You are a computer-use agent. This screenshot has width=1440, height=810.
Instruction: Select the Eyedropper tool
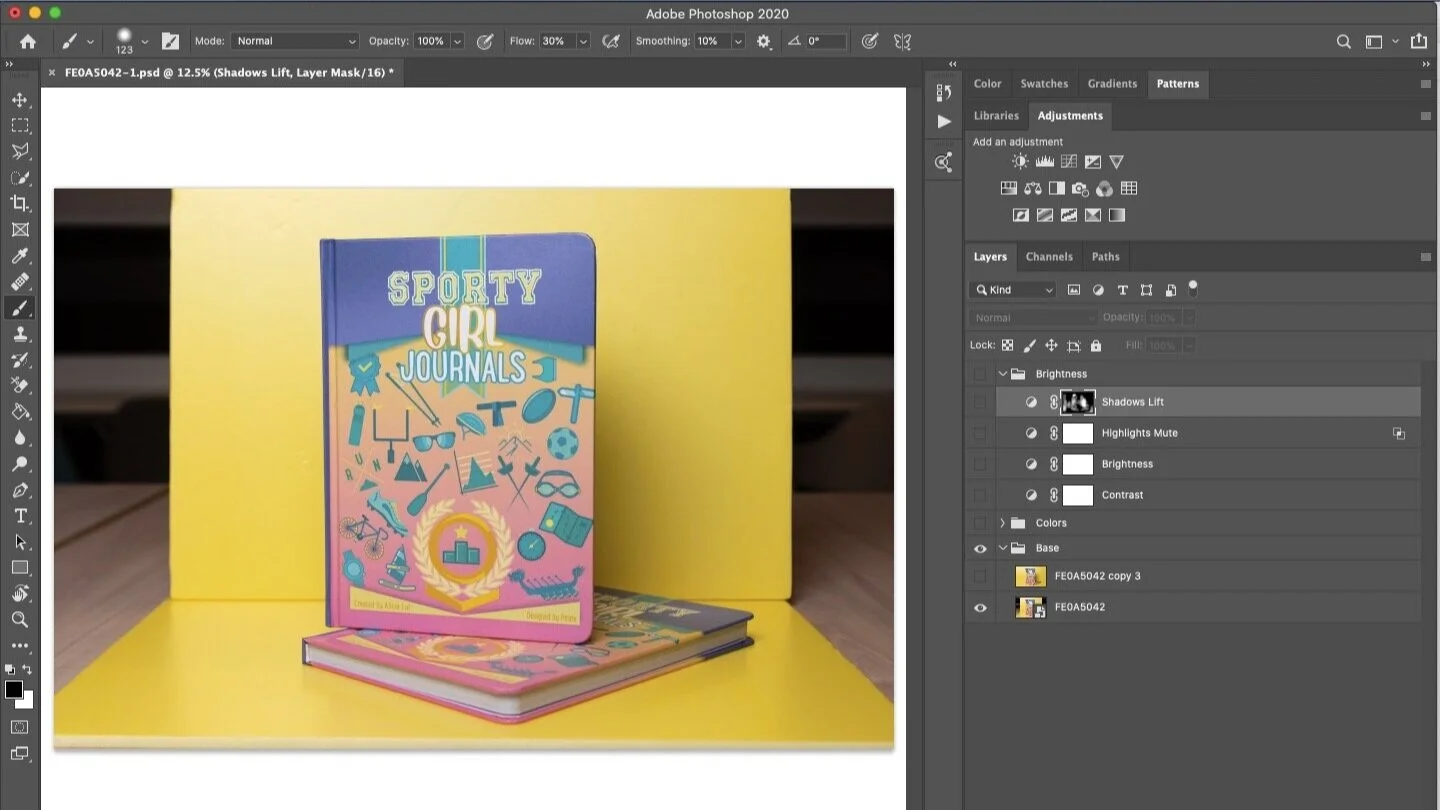[20, 256]
